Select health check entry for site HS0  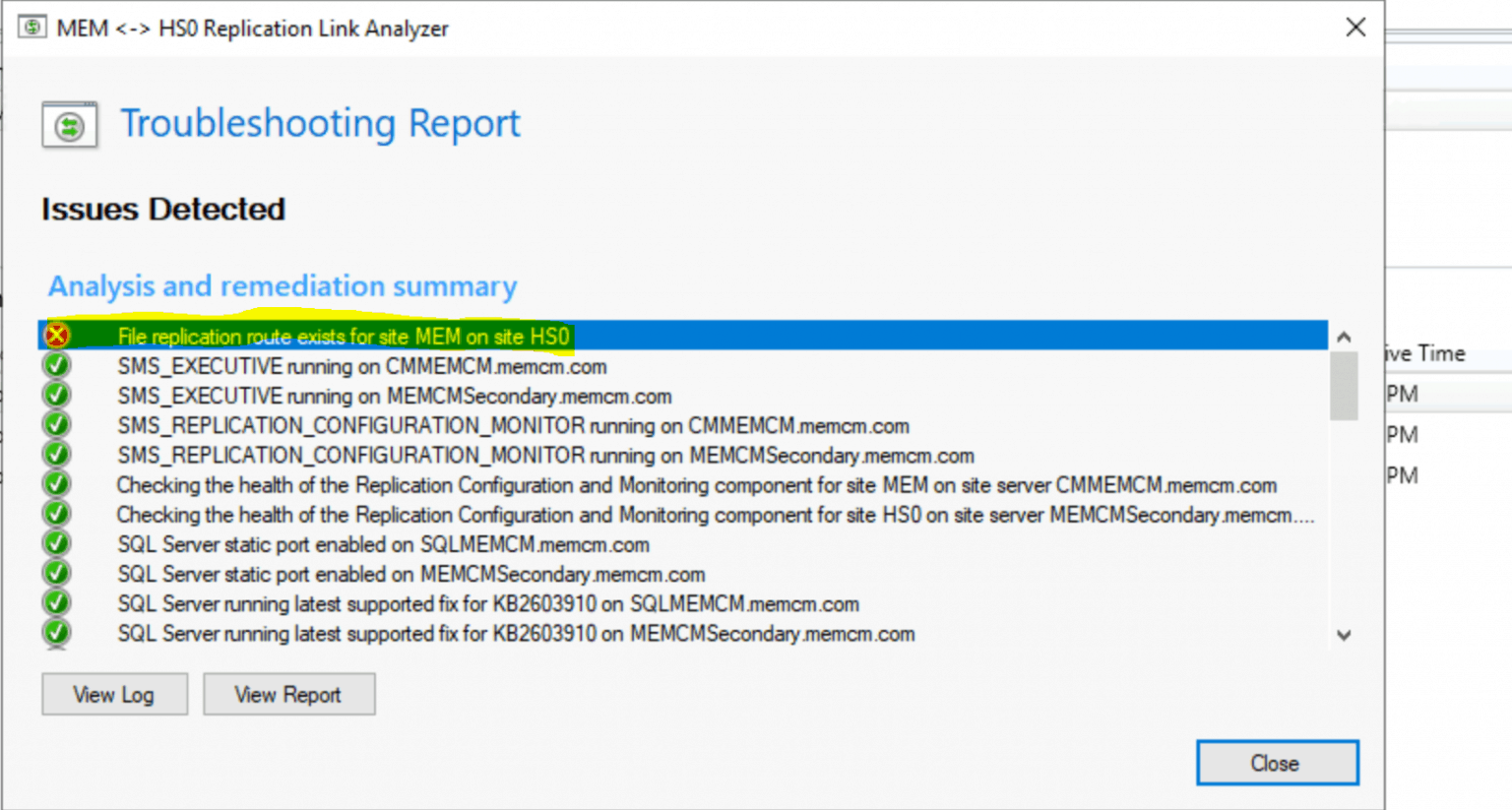point(714,515)
